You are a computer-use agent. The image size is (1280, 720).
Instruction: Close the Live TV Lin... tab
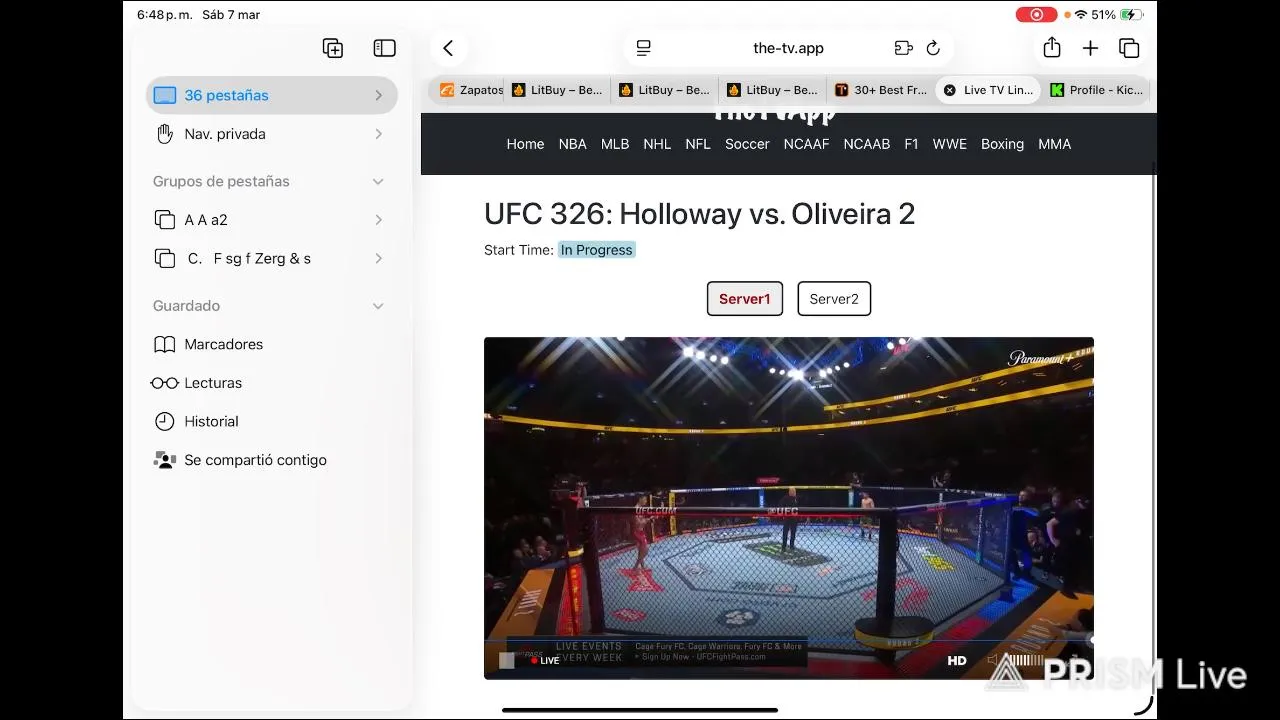(x=950, y=90)
